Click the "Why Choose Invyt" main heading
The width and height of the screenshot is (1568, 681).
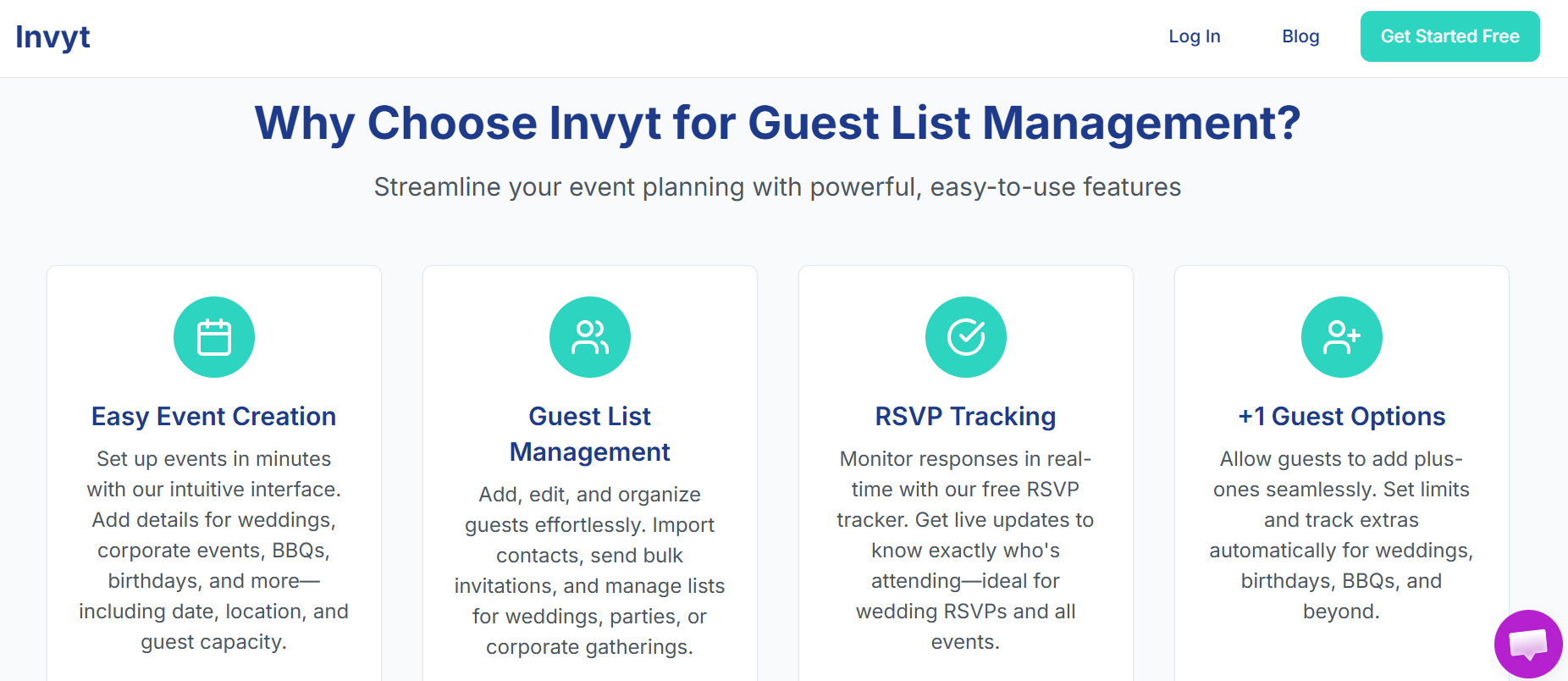point(777,123)
